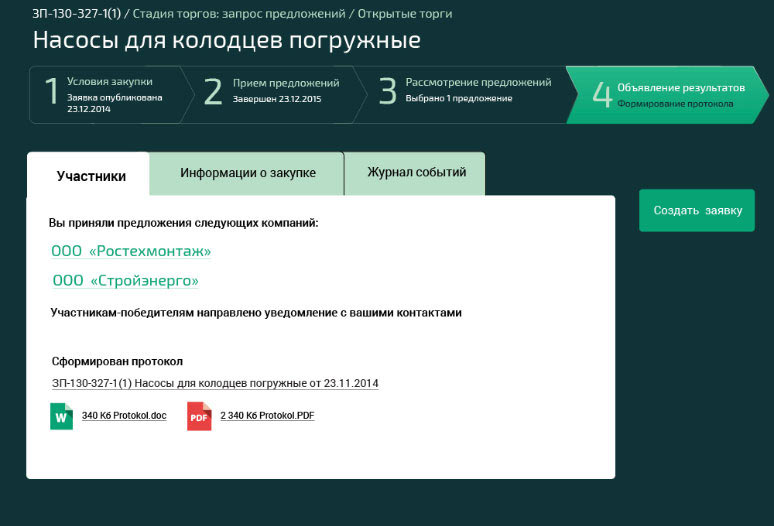Show the Журнал событий tab
The image size is (774, 526).
point(416,173)
